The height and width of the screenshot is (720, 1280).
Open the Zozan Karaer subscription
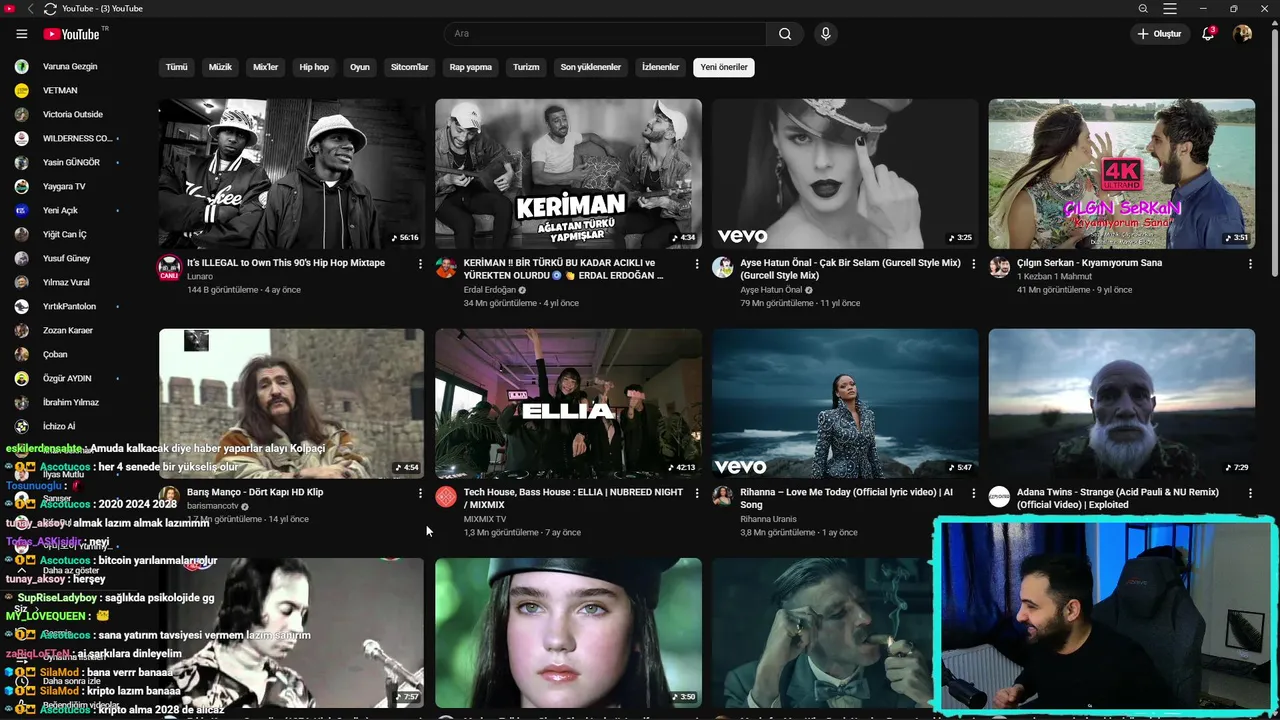click(x=68, y=330)
